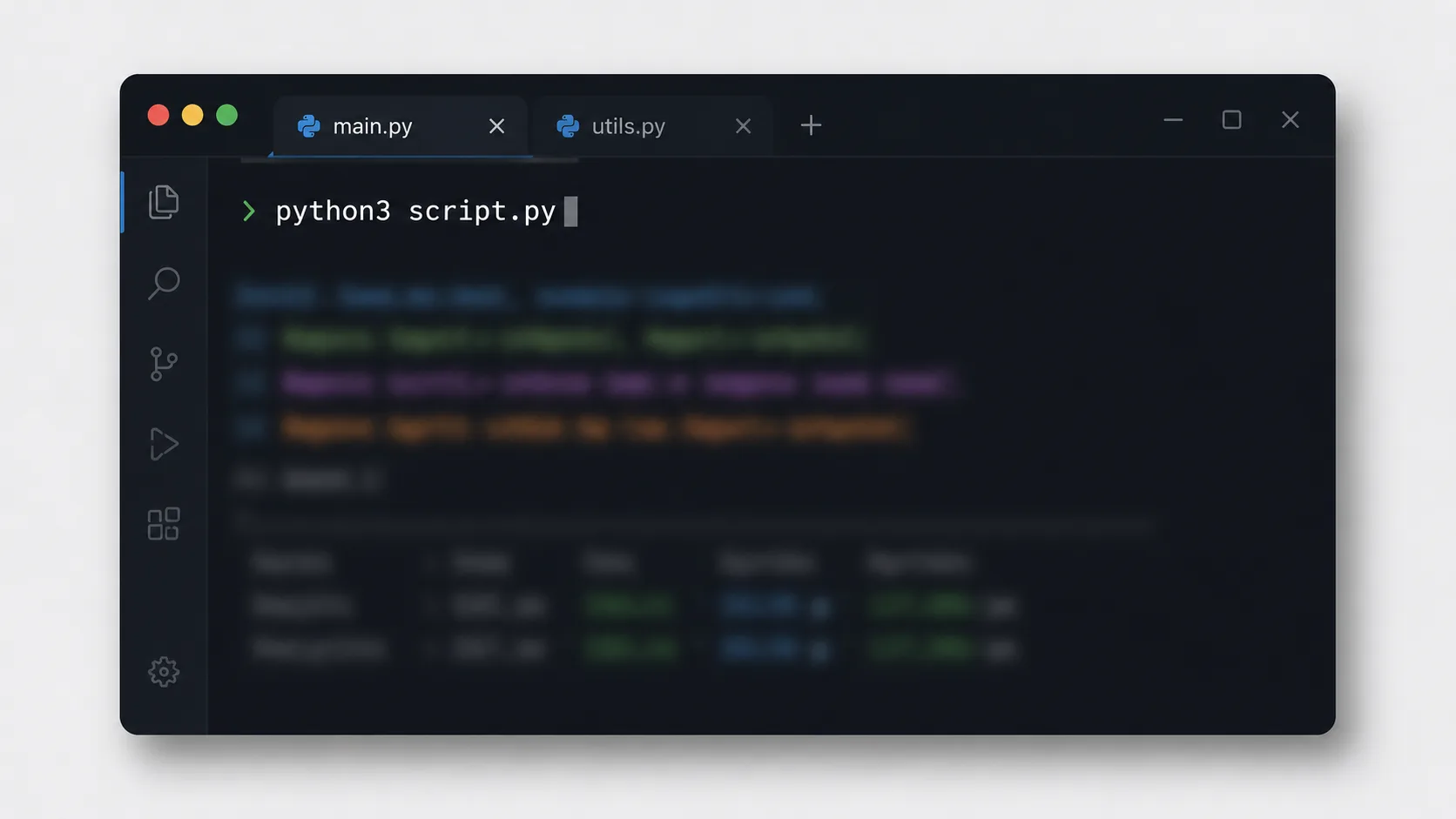Close window with X at top right
Screen dimensions: 1456x819
click(x=1291, y=119)
